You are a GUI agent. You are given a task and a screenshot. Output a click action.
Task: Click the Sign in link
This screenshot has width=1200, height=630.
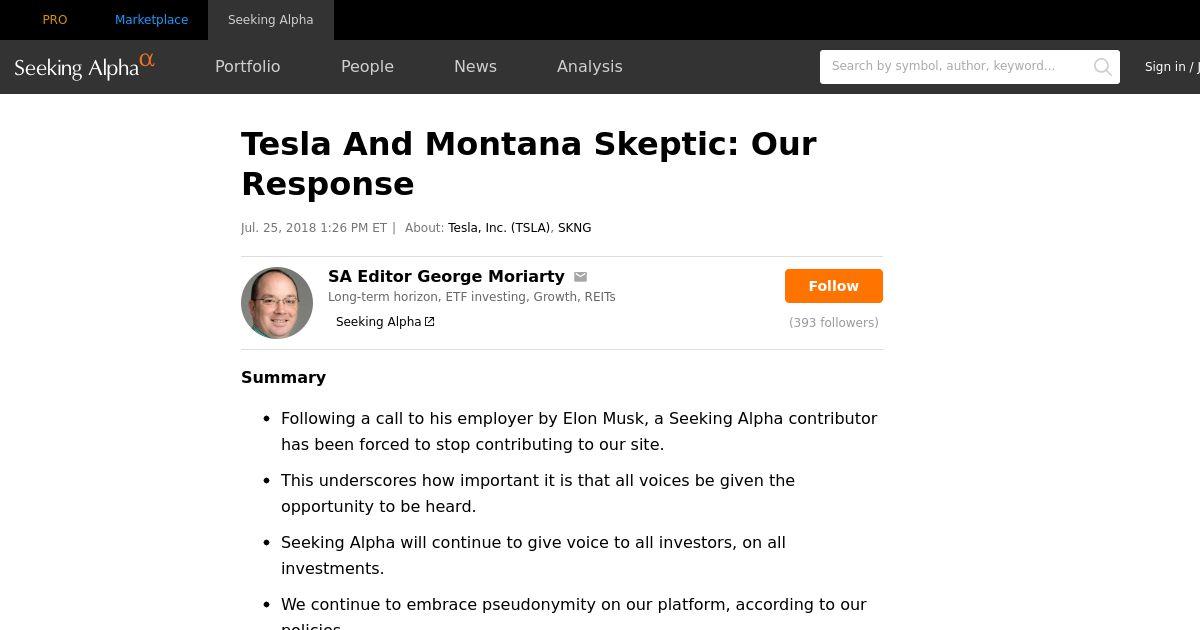tap(1164, 67)
